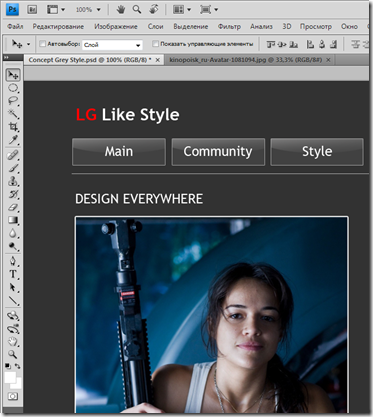The width and height of the screenshot is (373, 417).
Task: Swap foreground and background colors
Action: (x=17, y=366)
